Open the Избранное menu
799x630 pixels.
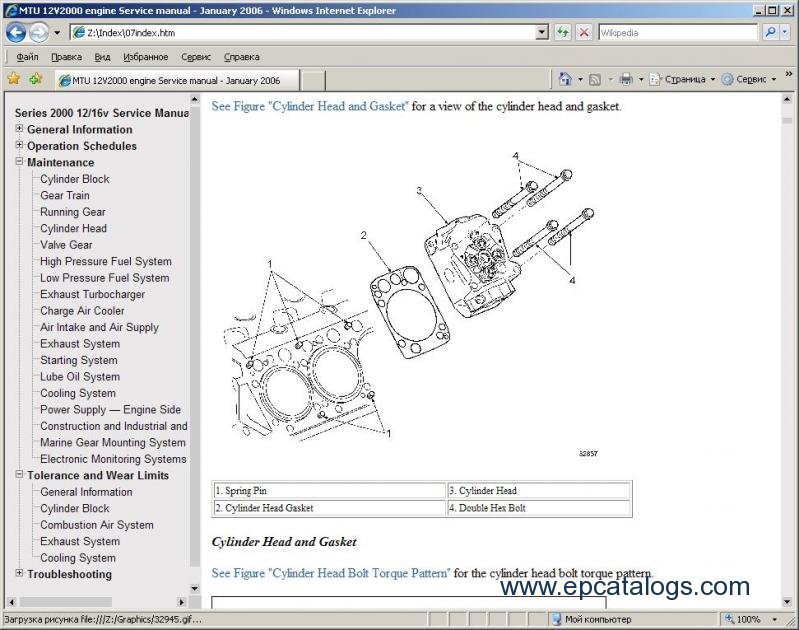145,57
